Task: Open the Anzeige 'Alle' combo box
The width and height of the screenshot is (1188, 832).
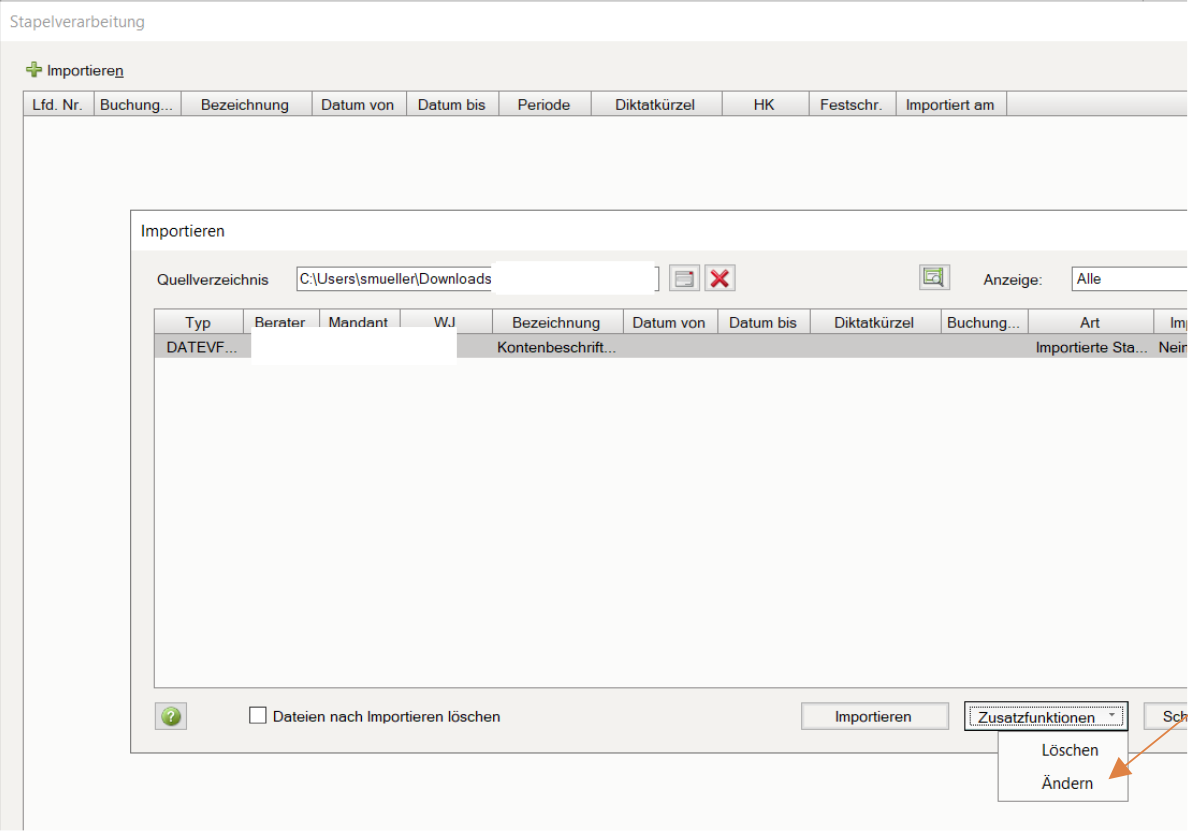Action: coord(1128,280)
